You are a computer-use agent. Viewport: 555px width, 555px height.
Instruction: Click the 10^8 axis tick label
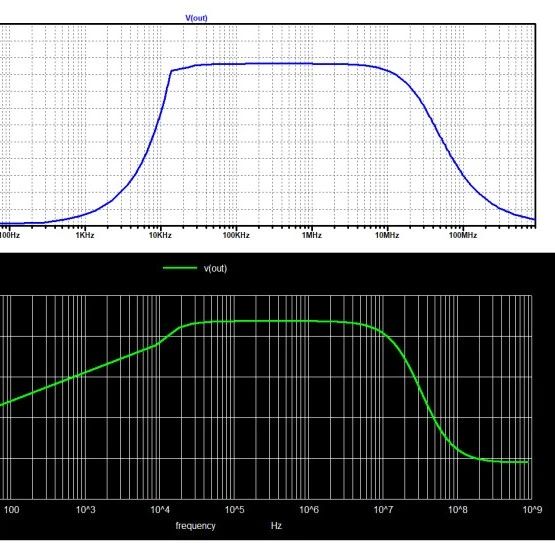pos(458,510)
